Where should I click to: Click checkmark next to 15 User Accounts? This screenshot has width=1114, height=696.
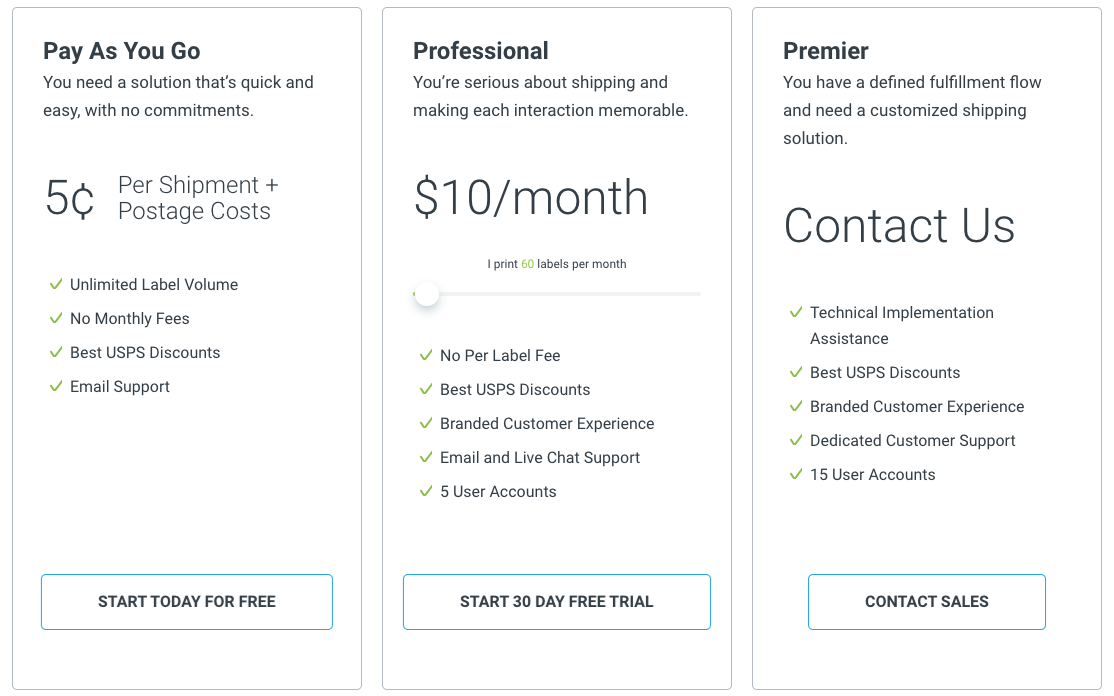pos(796,475)
